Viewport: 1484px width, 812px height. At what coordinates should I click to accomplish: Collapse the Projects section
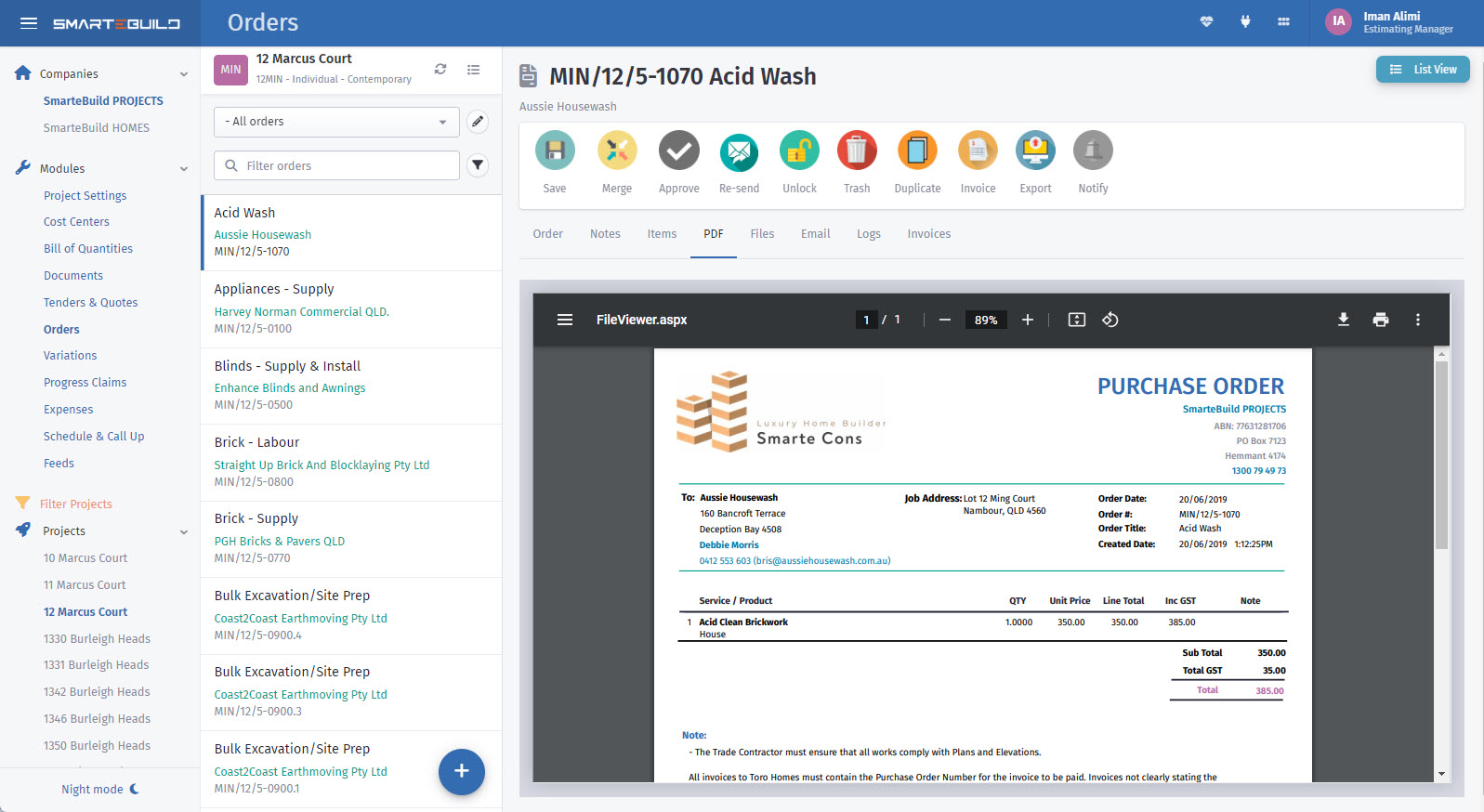pos(184,532)
